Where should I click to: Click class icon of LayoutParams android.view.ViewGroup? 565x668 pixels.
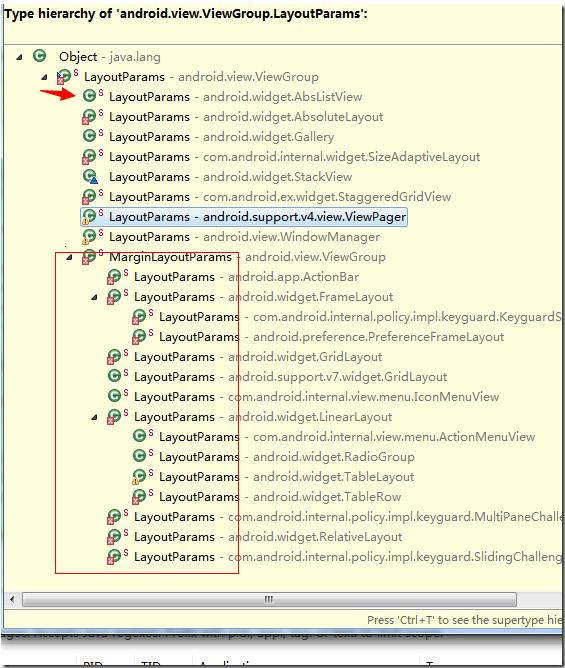[64, 76]
